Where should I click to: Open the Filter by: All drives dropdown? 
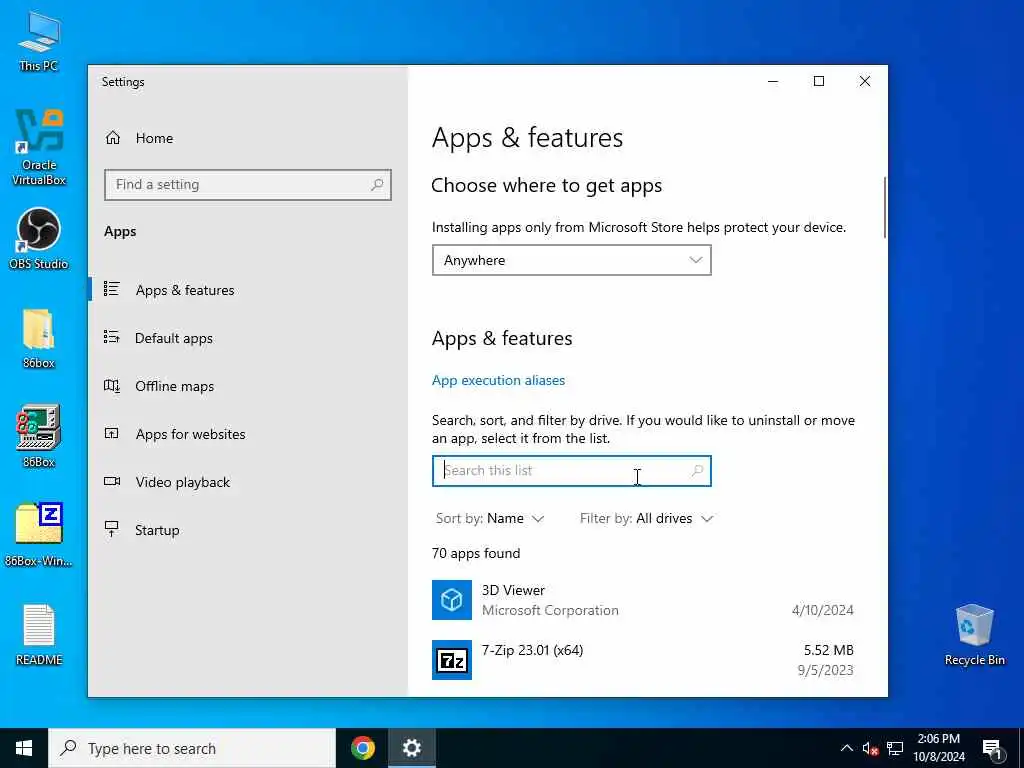[x=647, y=519]
